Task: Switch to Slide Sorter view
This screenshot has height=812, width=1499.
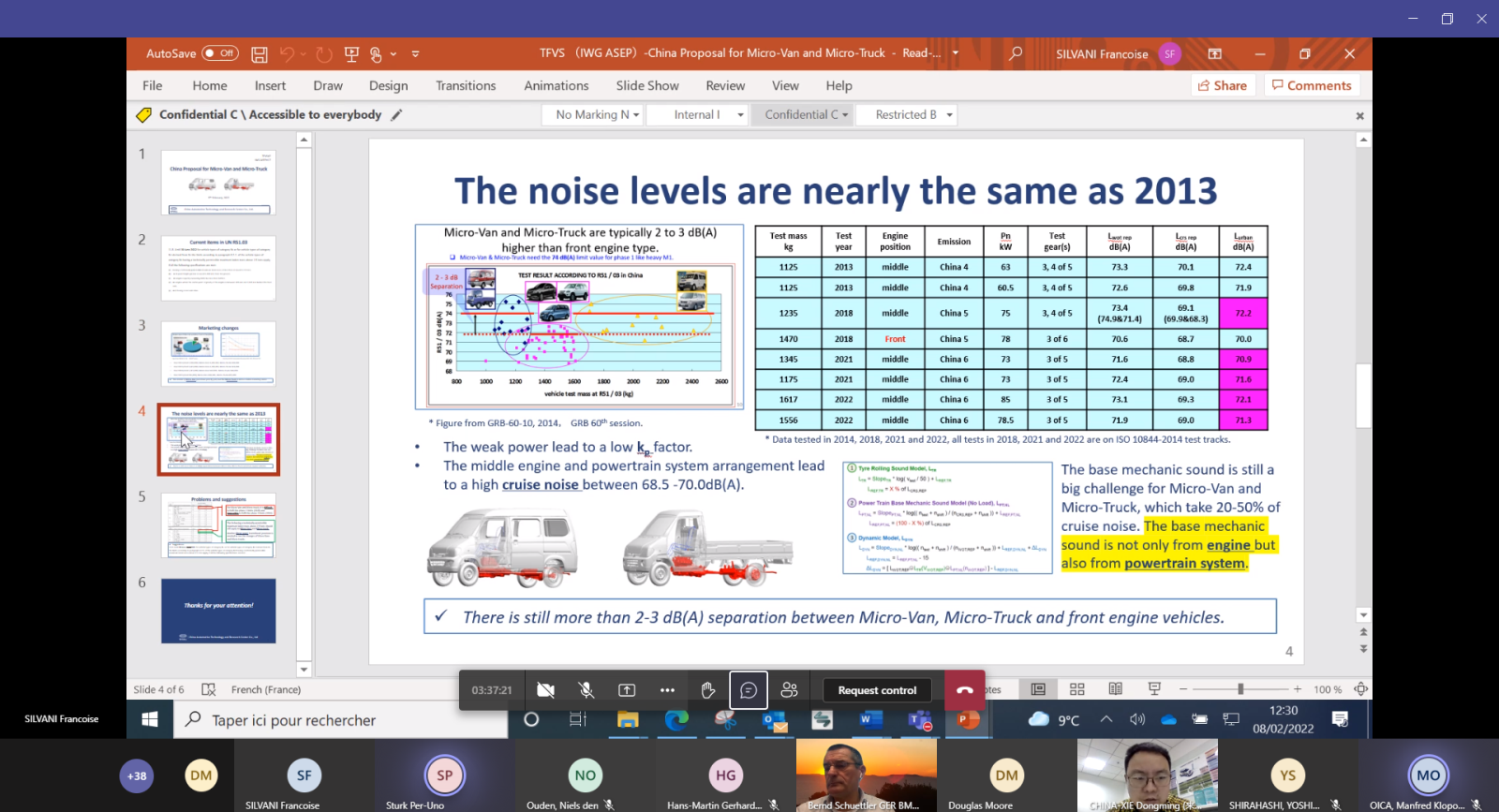Action: pos(1077,689)
